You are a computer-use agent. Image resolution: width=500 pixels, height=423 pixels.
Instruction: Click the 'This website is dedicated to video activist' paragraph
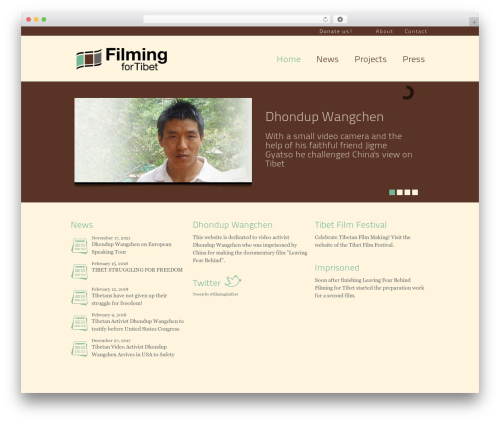pyautogui.click(x=250, y=249)
